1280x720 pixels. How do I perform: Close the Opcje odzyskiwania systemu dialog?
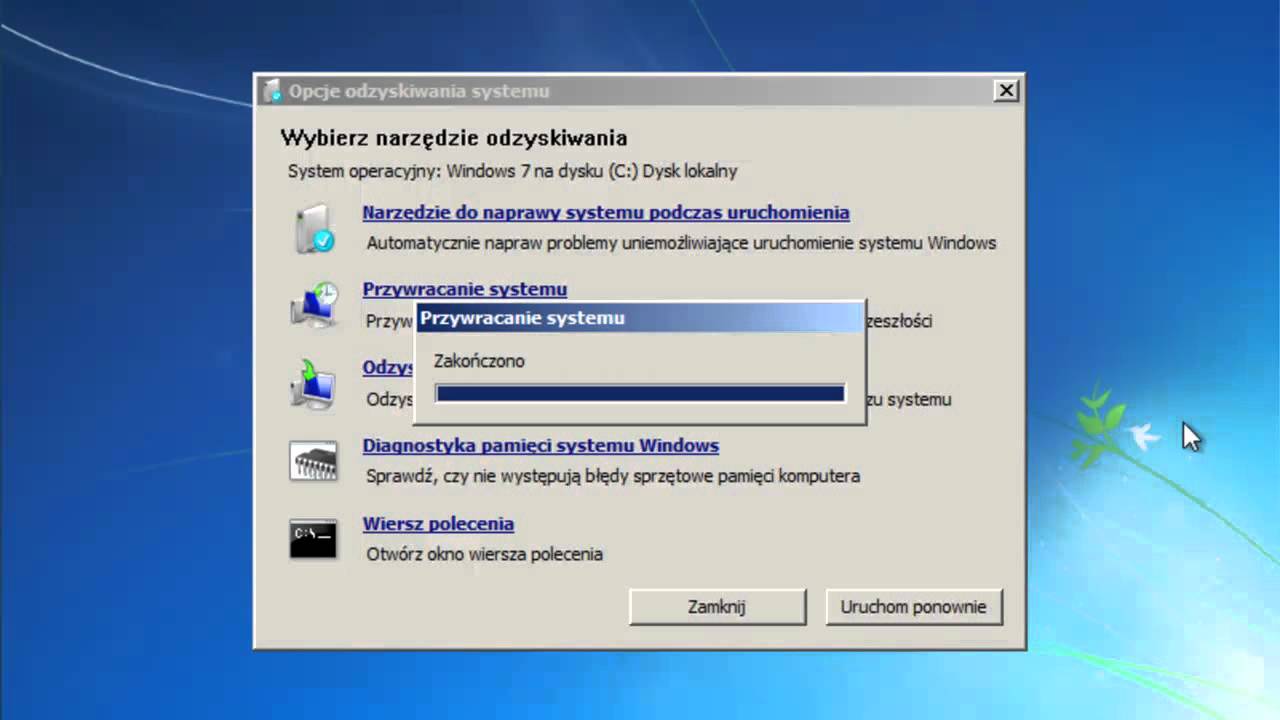[x=1007, y=91]
